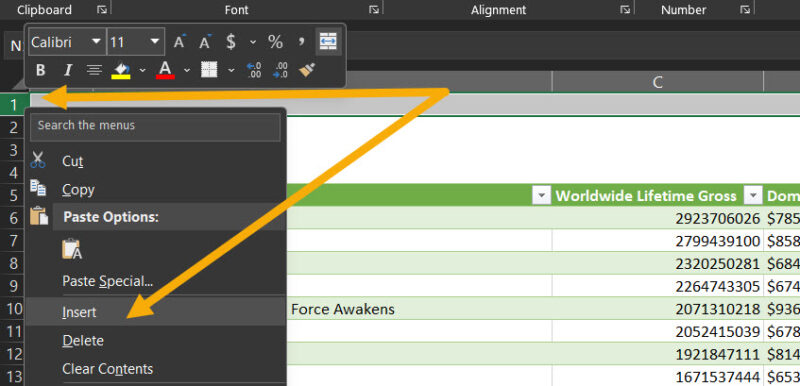Open Font group dialog launcher
The image size is (800, 386).
(374, 10)
